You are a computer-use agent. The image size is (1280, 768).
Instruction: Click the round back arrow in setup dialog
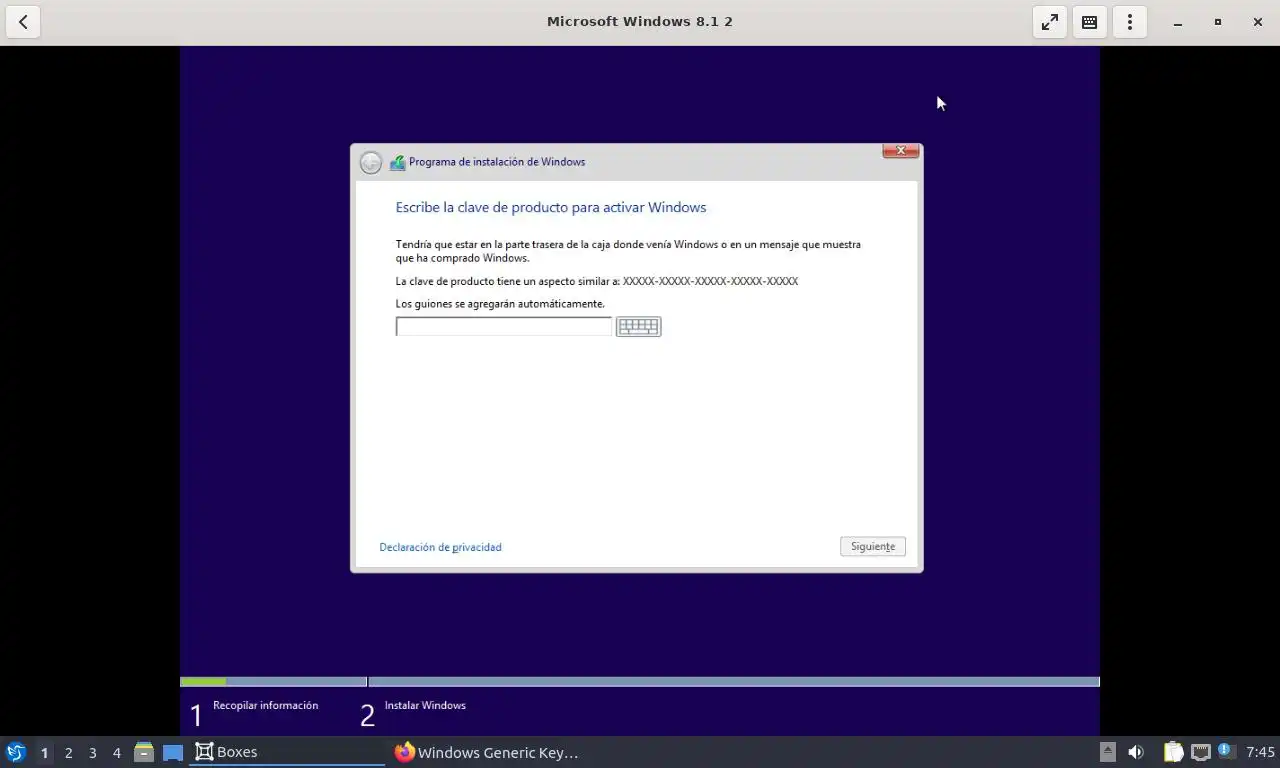371,162
